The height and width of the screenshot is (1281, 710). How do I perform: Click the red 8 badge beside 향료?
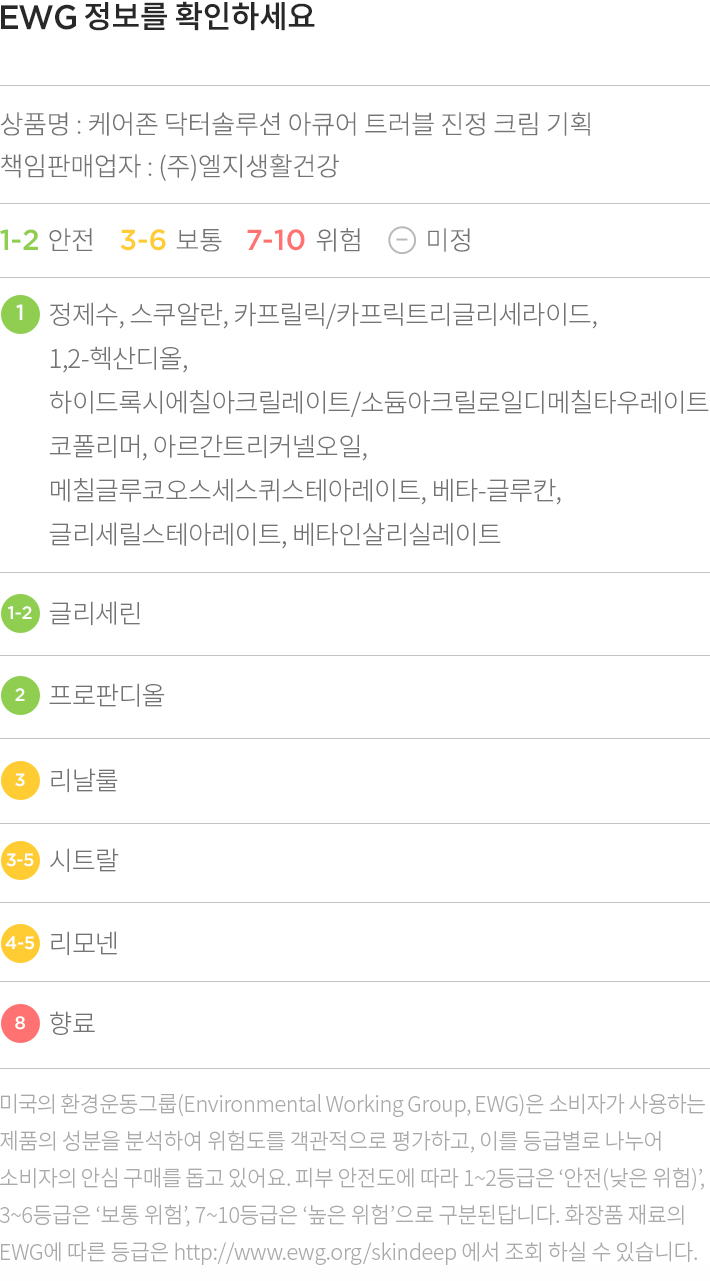[x=20, y=1024]
